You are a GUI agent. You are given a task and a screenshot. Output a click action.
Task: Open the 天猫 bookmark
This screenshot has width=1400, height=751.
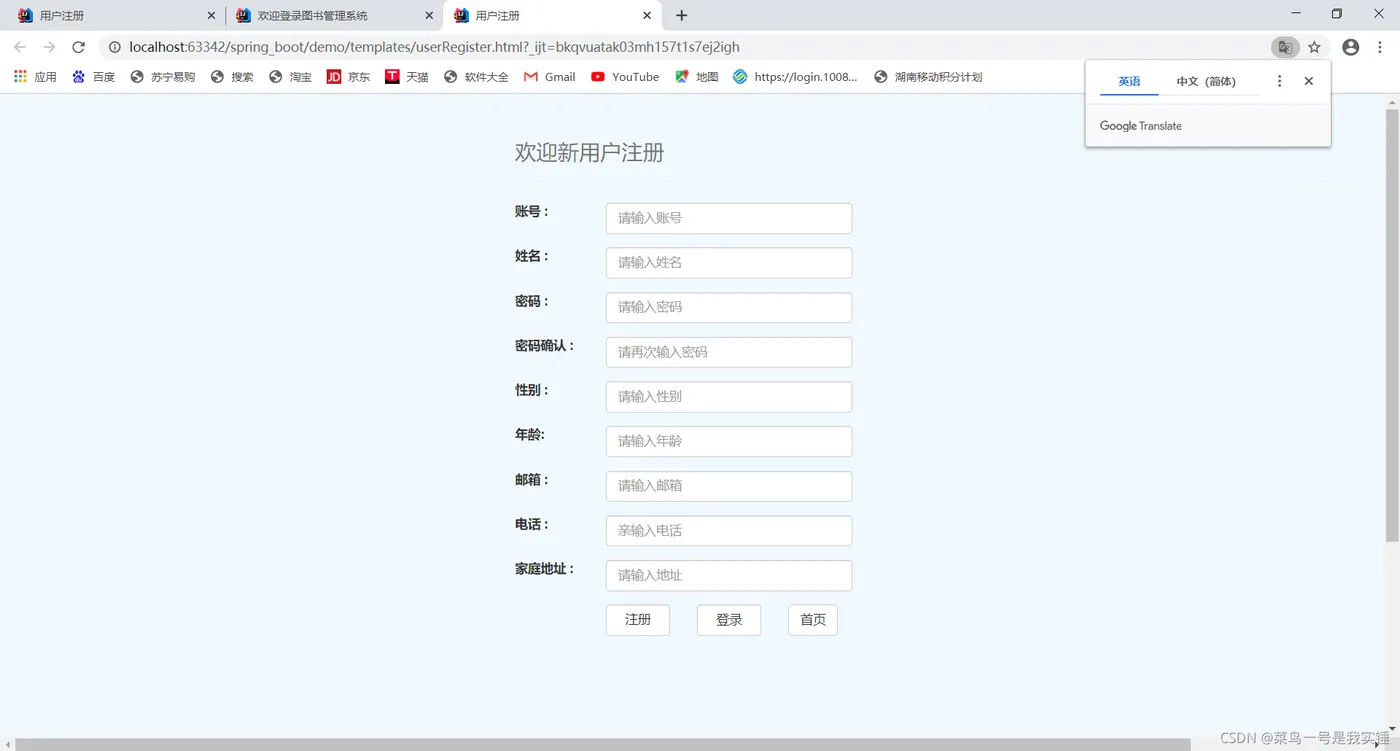(406, 76)
